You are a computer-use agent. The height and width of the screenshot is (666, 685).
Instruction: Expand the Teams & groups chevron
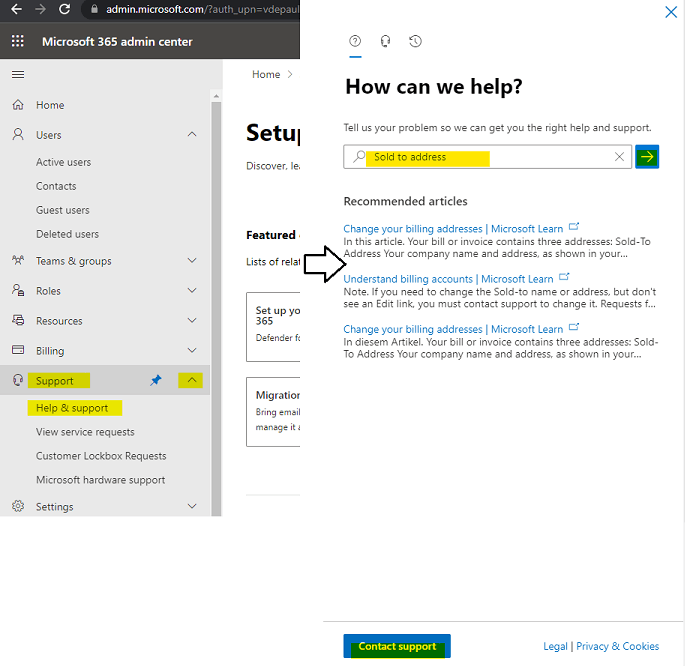coord(192,261)
